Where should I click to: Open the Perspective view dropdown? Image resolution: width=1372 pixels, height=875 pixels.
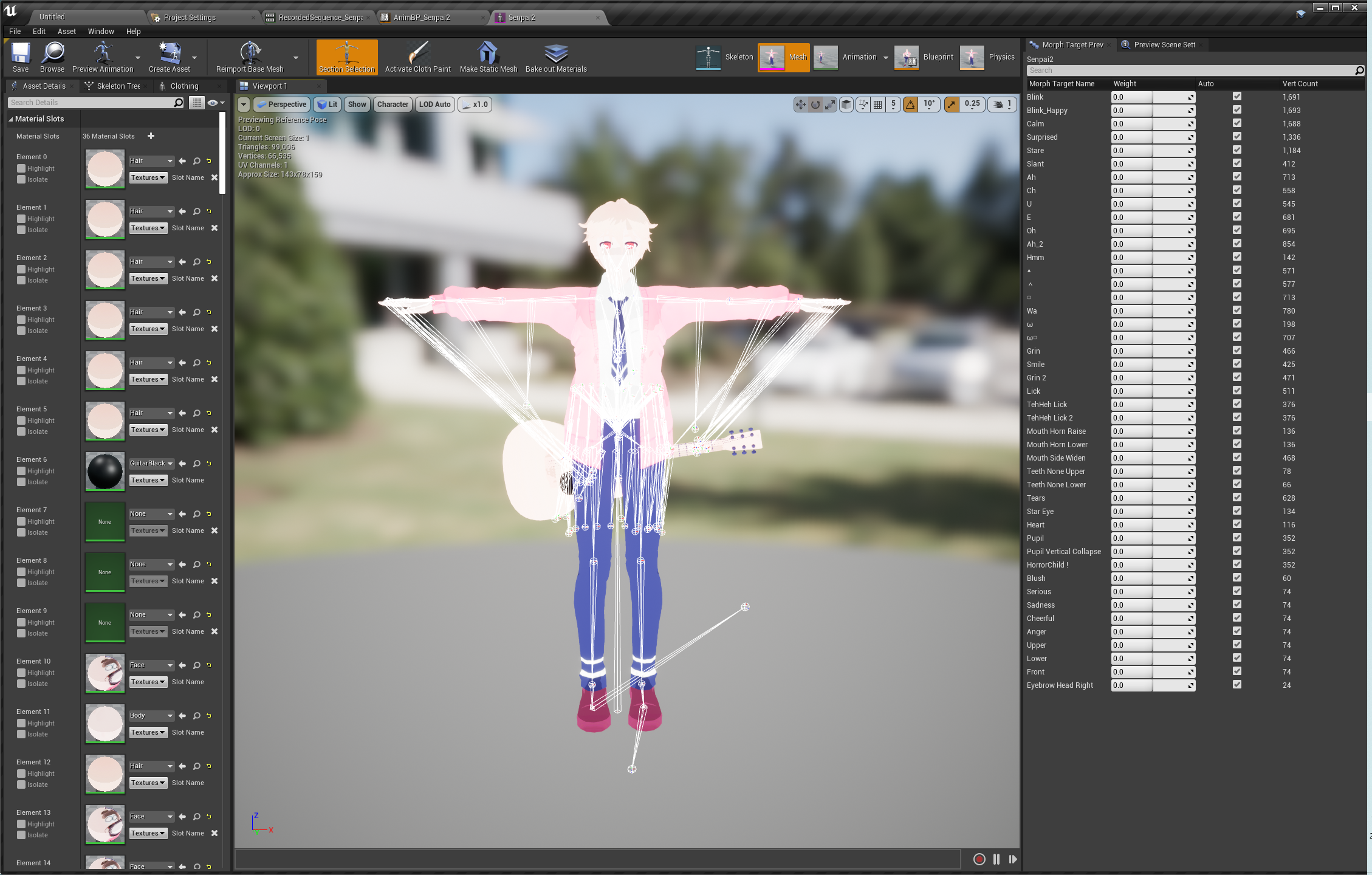[x=282, y=105]
